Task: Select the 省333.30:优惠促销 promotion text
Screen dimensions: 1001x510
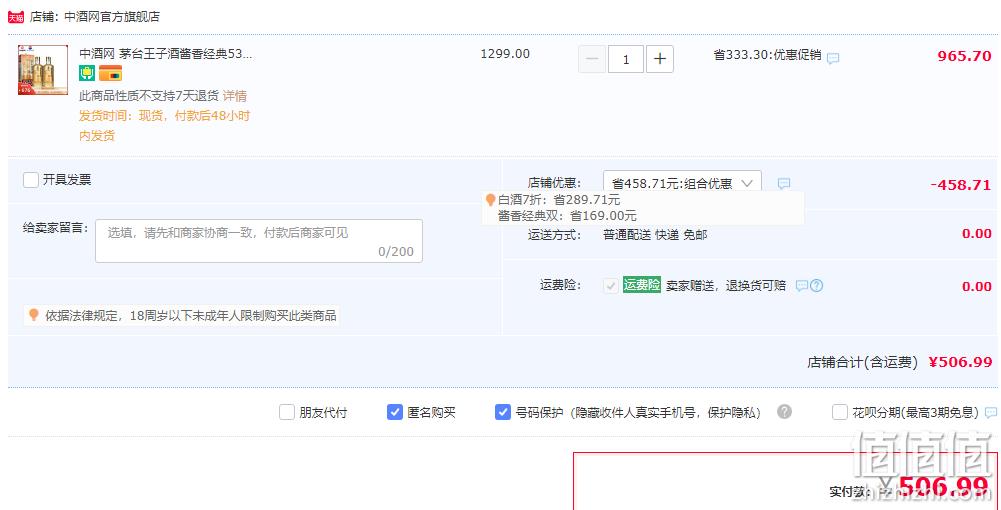Action: (767, 55)
